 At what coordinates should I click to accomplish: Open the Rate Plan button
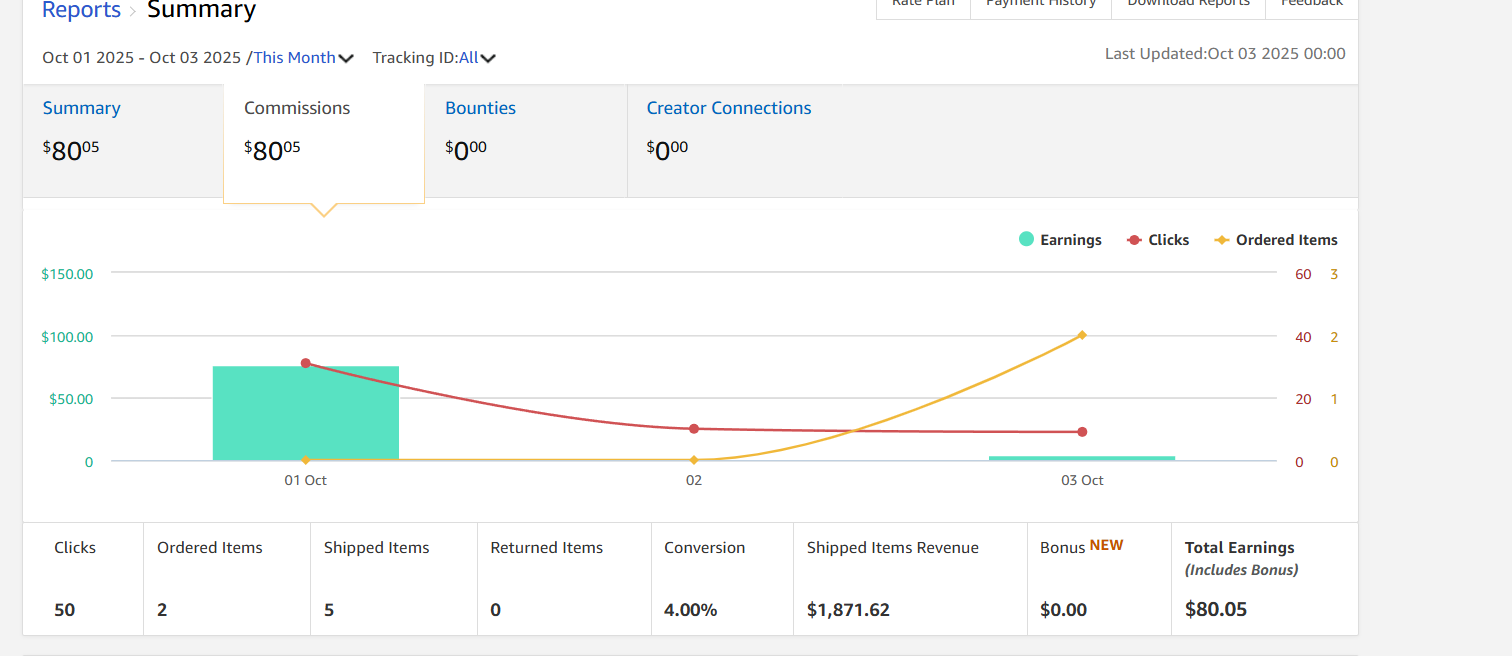click(x=923, y=5)
